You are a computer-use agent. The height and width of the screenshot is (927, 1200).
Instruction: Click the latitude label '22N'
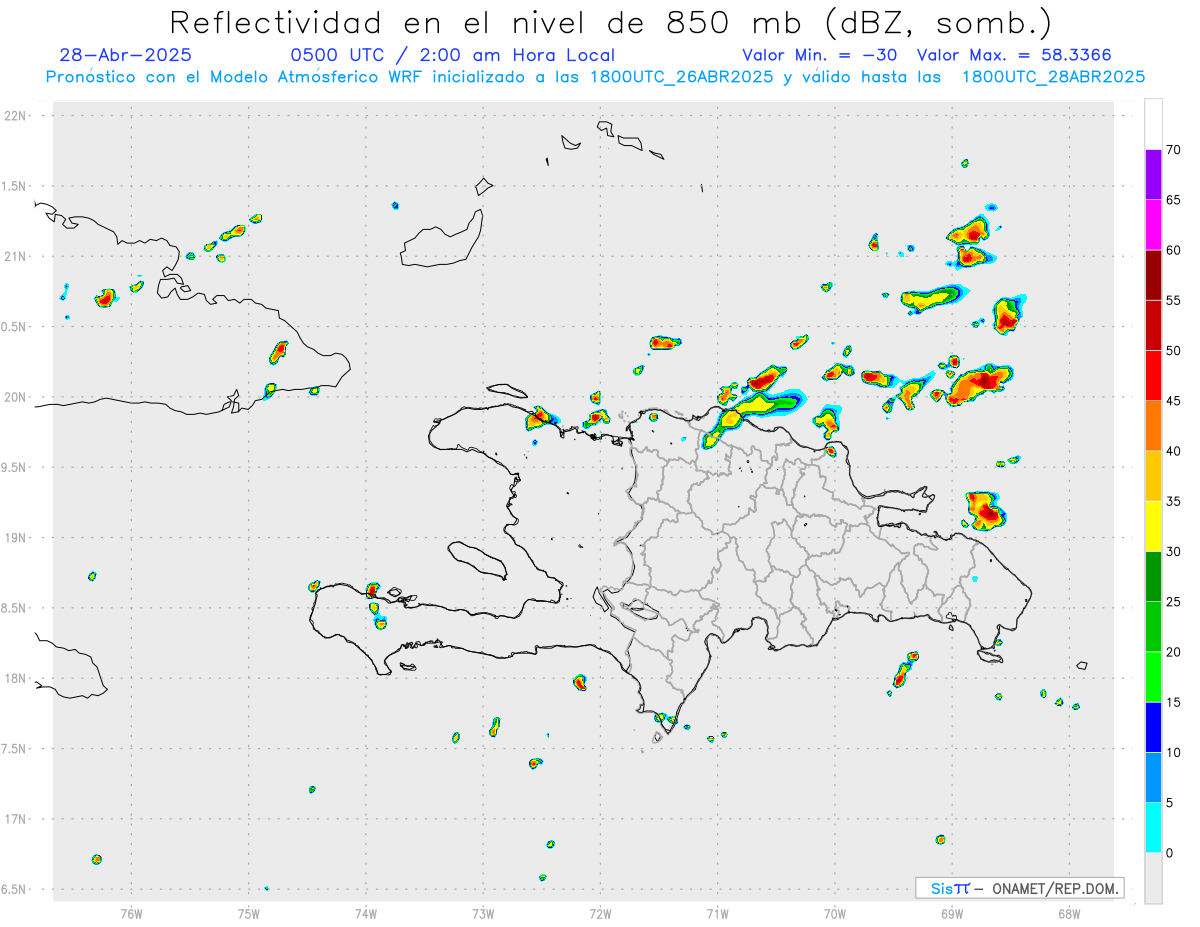coord(15,116)
